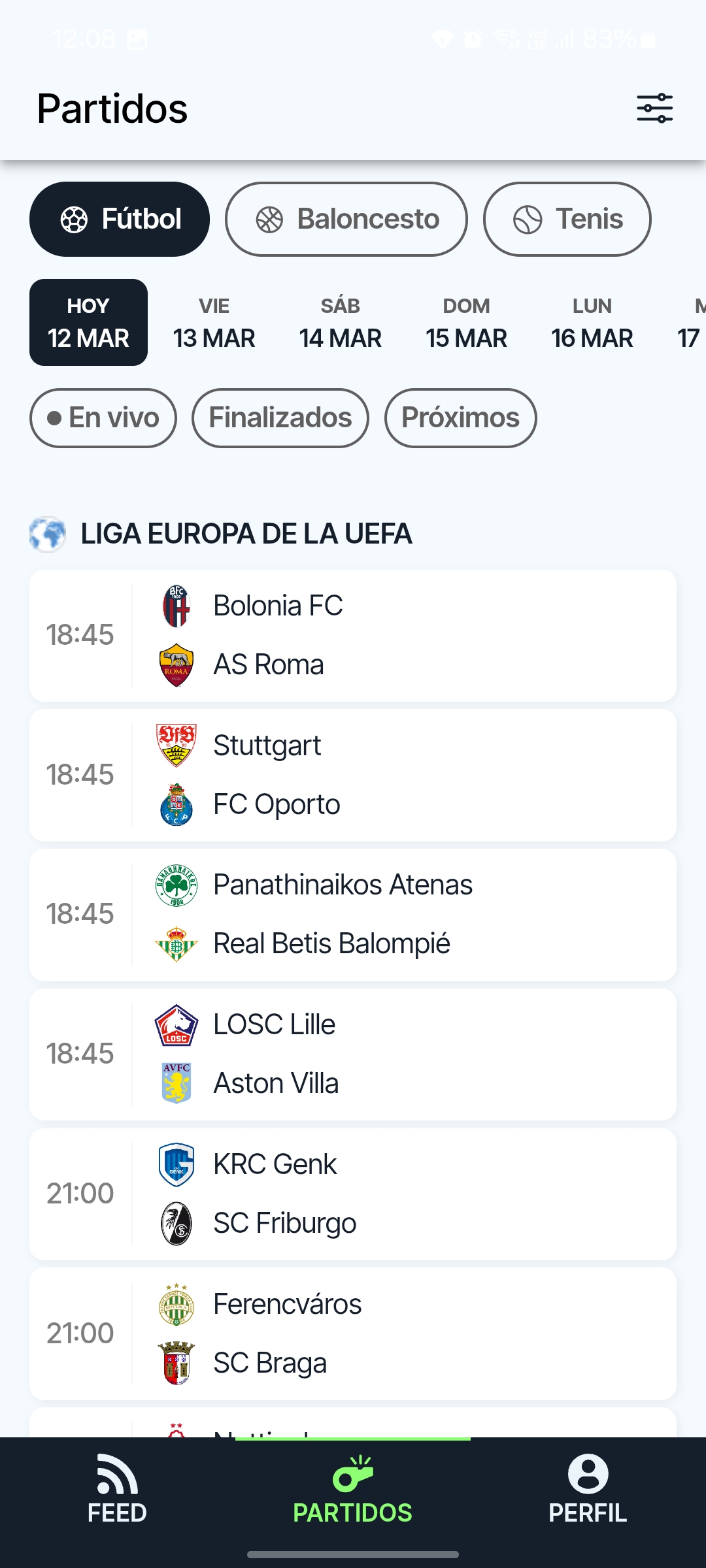Toggle the Finalizados filter

click(280, 418)
